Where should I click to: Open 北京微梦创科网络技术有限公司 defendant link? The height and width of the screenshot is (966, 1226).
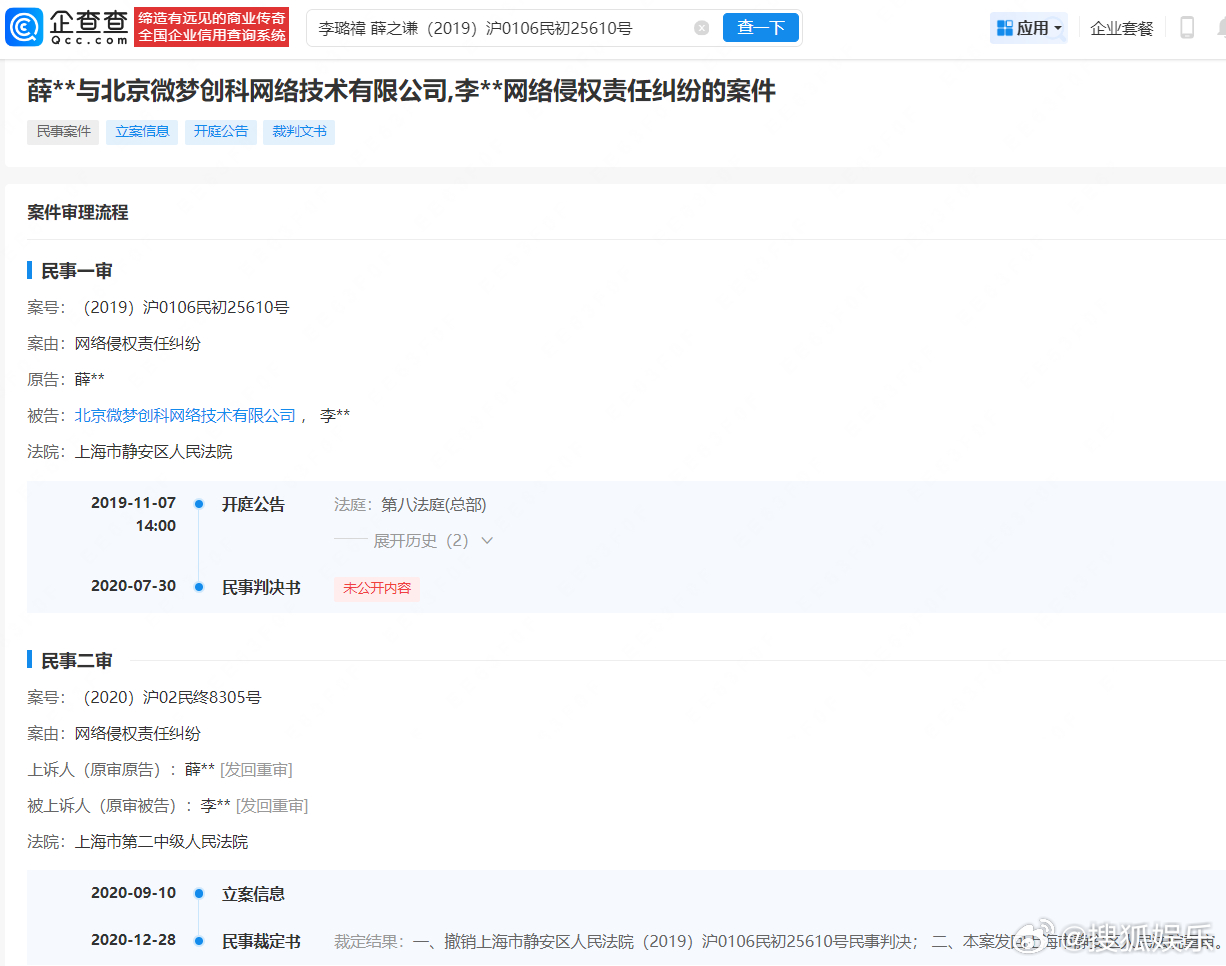[186, 416]
